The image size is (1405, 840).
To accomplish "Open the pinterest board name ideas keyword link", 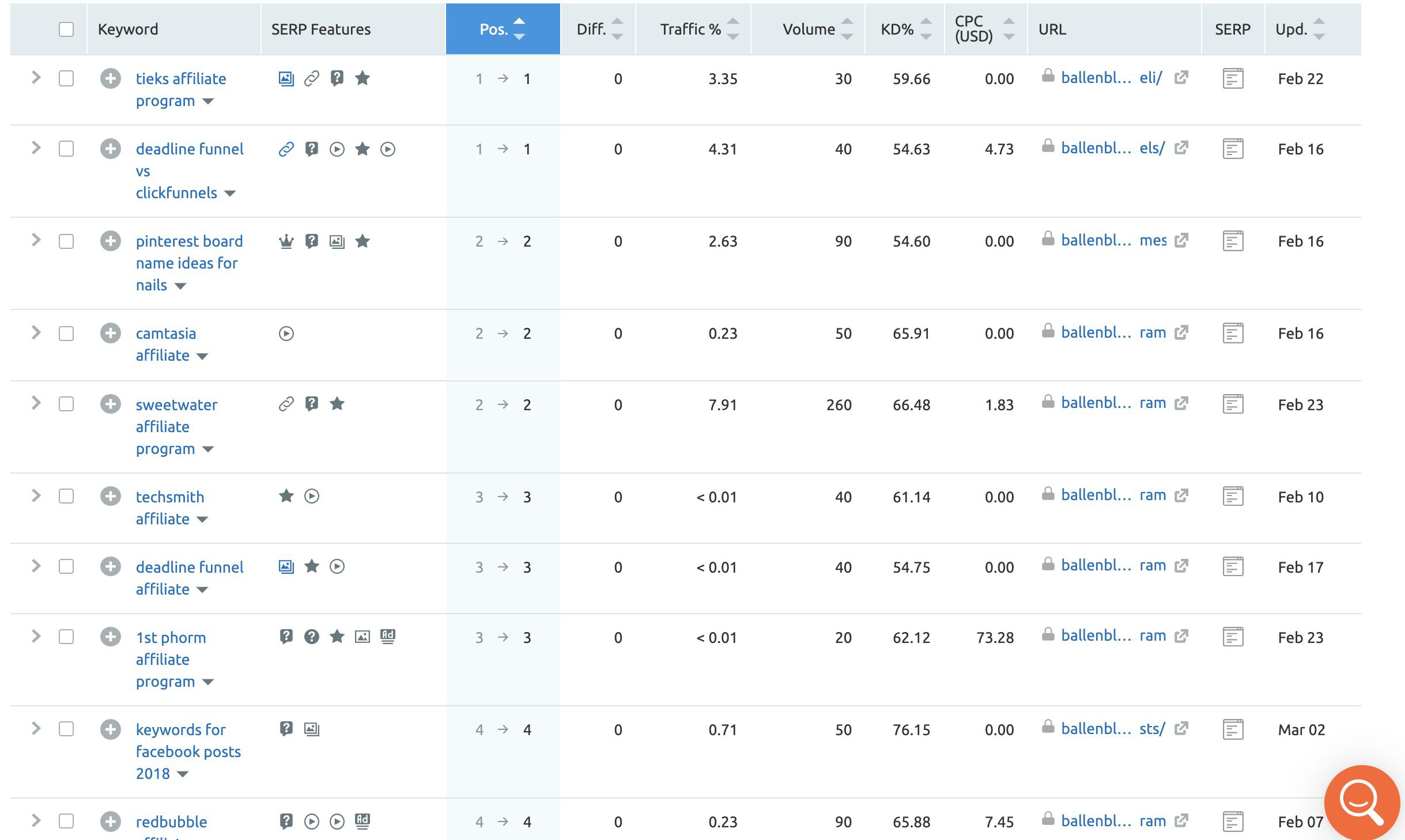I will click(x=189, y=263).
